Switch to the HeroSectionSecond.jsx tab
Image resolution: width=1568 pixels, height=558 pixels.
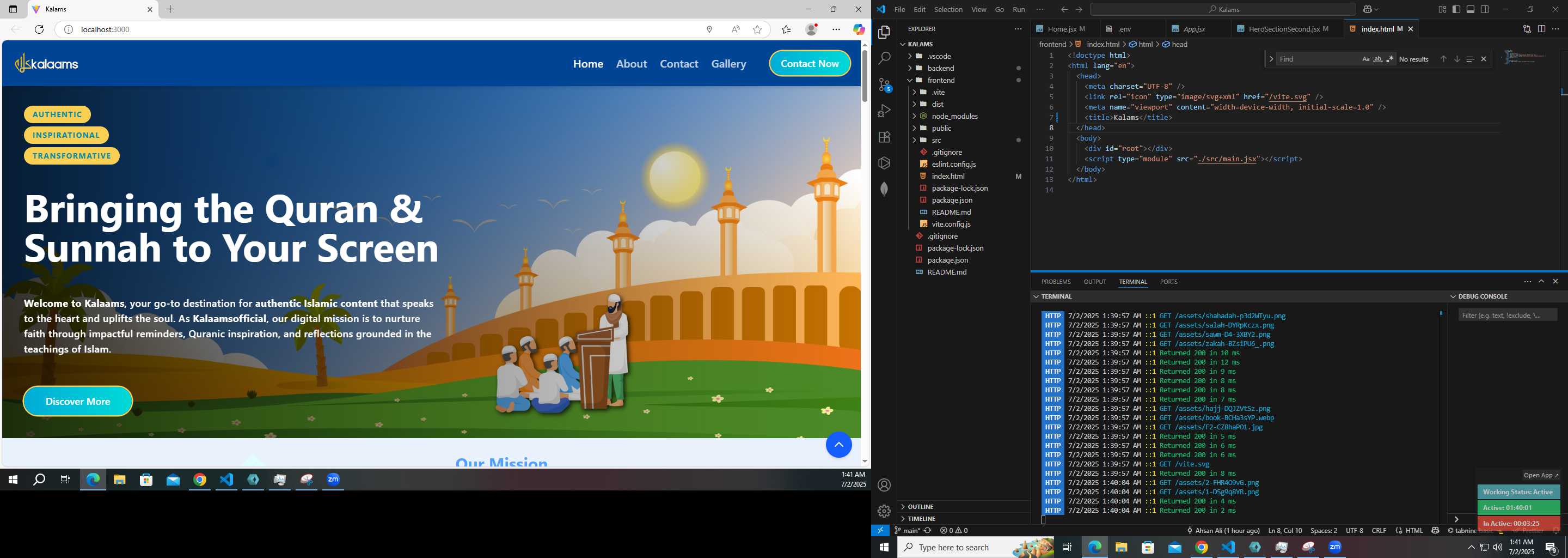[1283, 29]
